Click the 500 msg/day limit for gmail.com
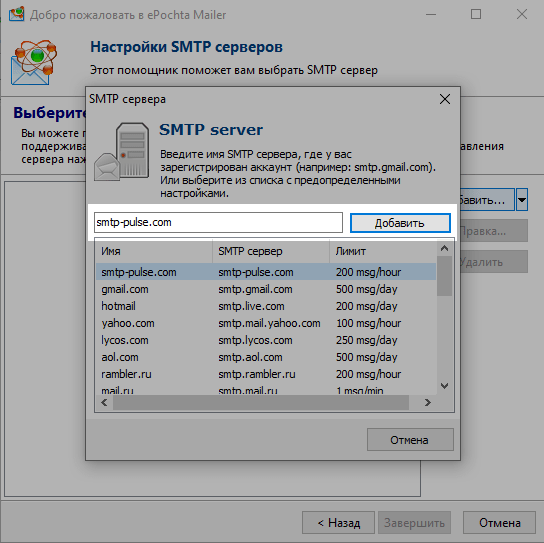This screenshot has width=544, height=543. [x=366, y=289]
